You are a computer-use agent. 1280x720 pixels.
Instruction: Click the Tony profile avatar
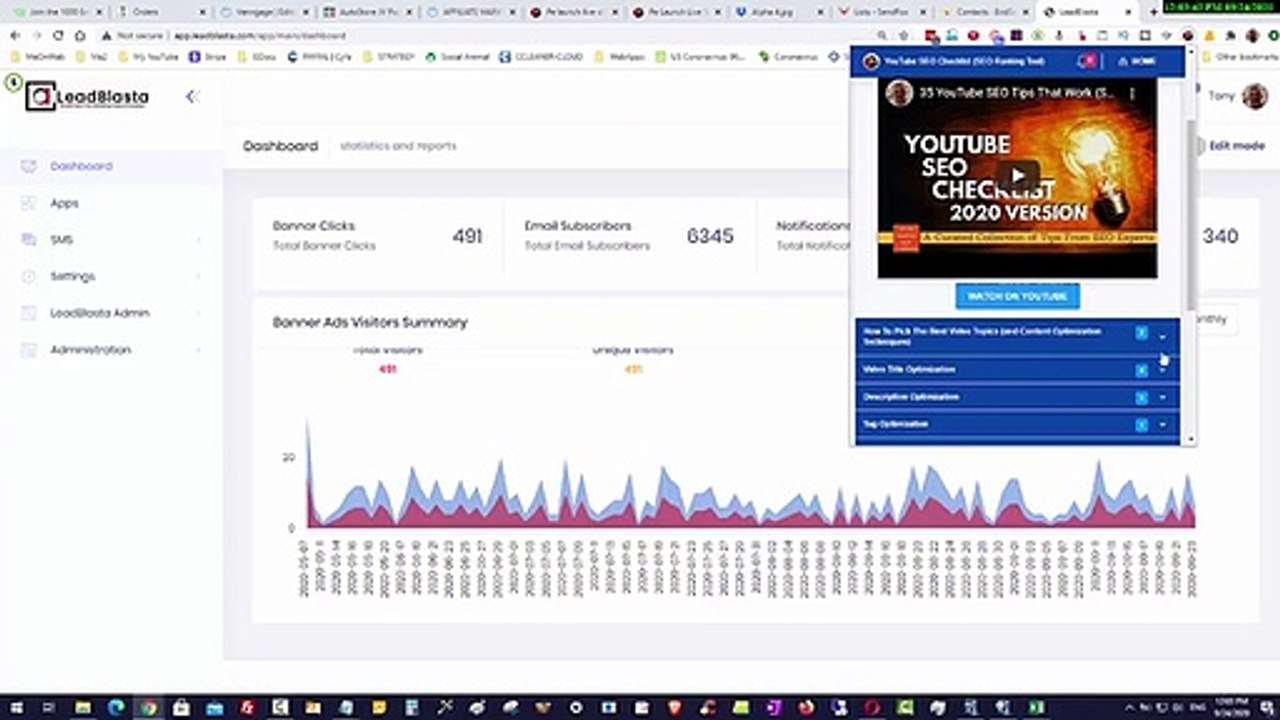tap(1255, 96)
